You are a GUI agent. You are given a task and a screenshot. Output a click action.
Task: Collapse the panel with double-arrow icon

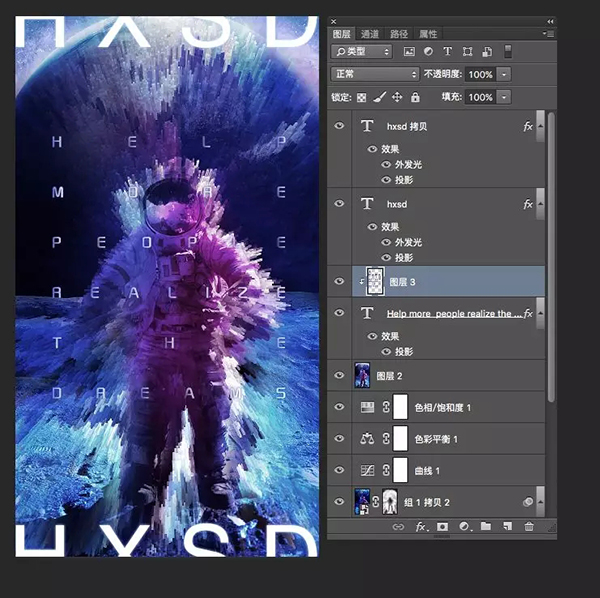[x=550, y=21]
